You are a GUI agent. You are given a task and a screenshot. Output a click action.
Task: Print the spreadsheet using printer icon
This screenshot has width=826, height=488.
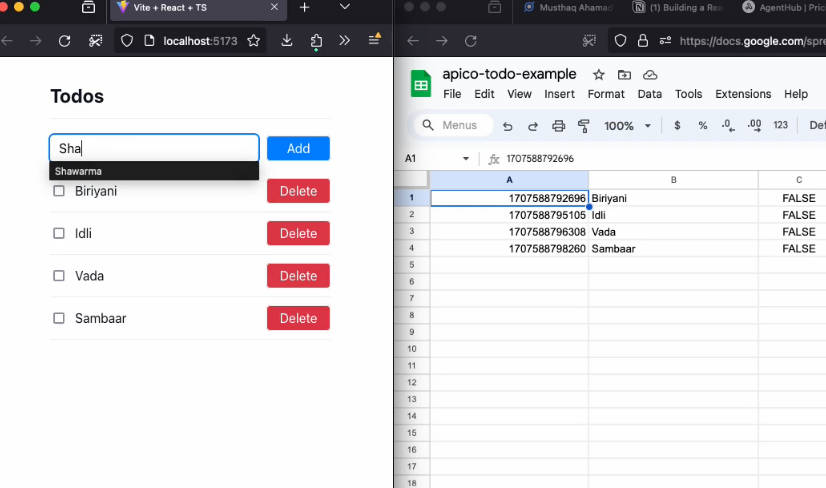click(x=559, y=126)
